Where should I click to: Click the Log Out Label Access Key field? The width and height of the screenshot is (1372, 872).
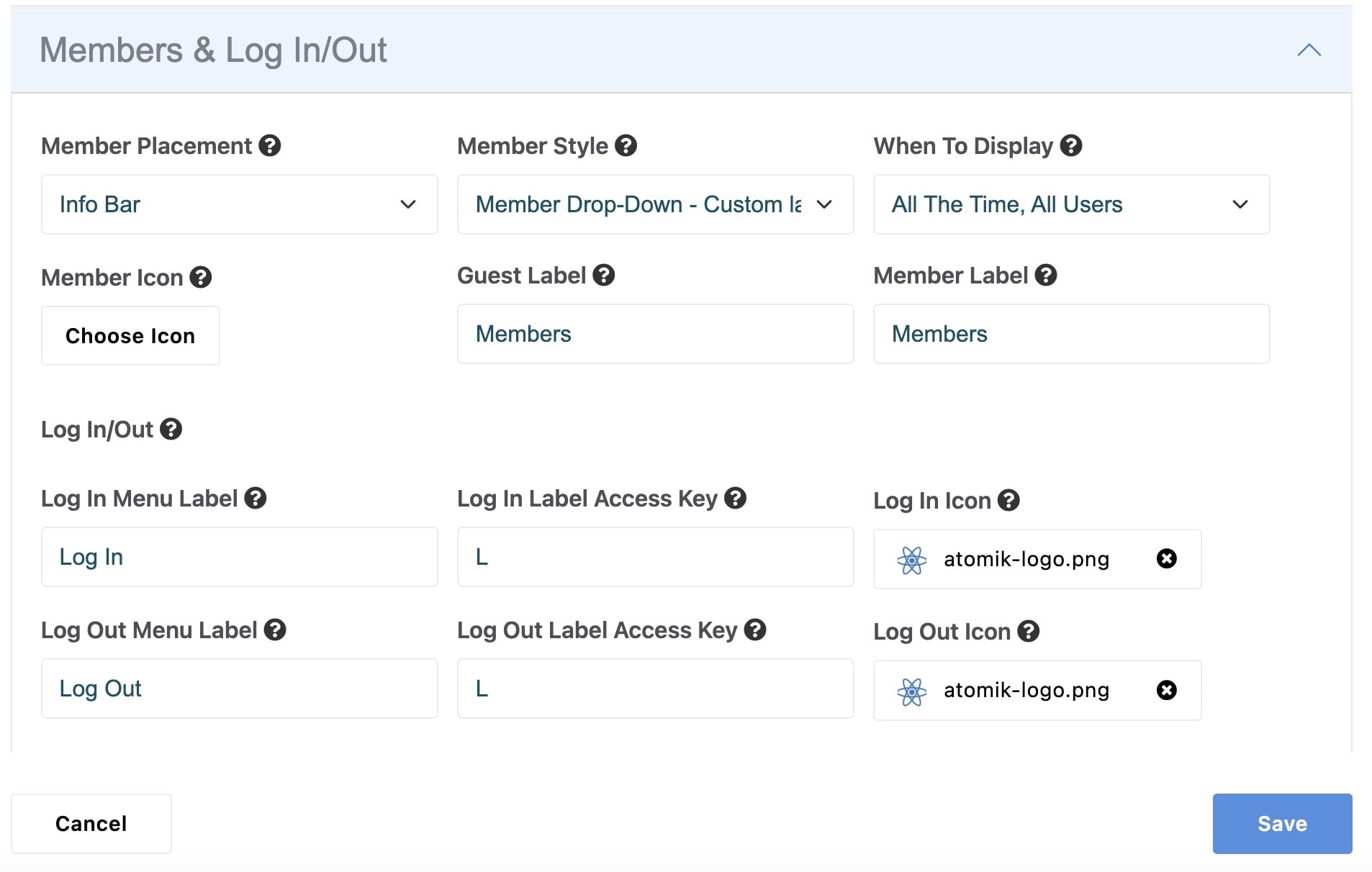(x=655, y=689)
